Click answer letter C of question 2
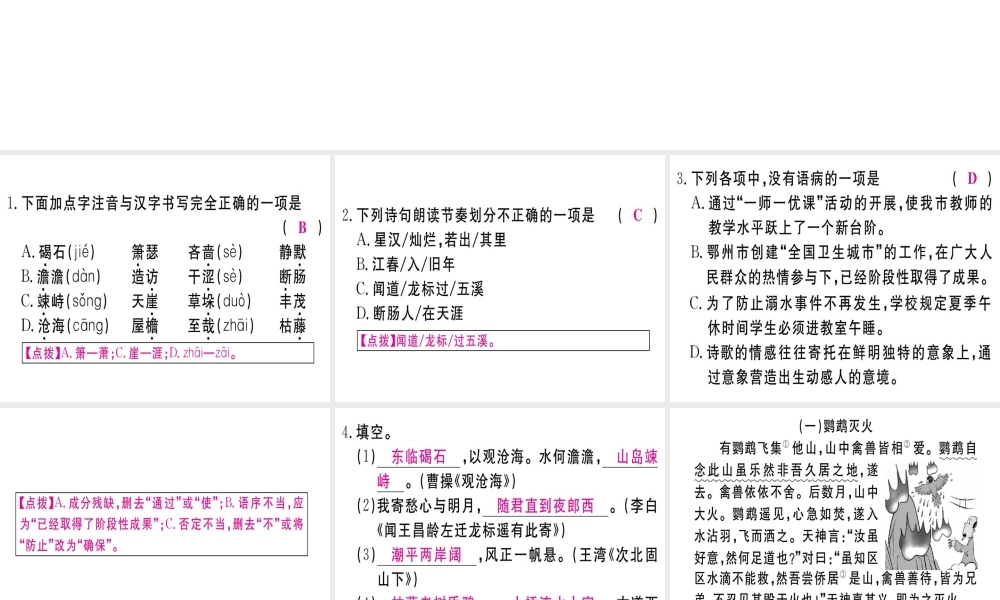The height and width of the screenshot is (600, 1000). point(637,216)
